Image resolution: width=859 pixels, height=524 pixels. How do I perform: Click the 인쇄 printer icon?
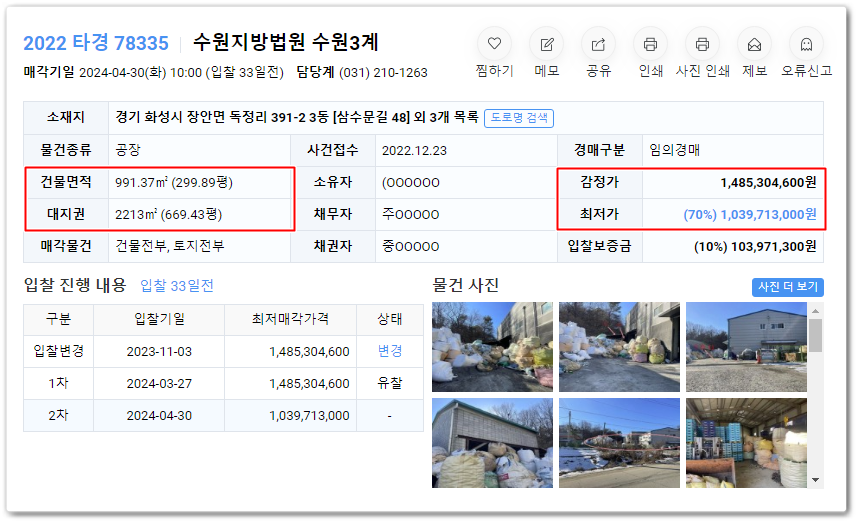(650, 44)
